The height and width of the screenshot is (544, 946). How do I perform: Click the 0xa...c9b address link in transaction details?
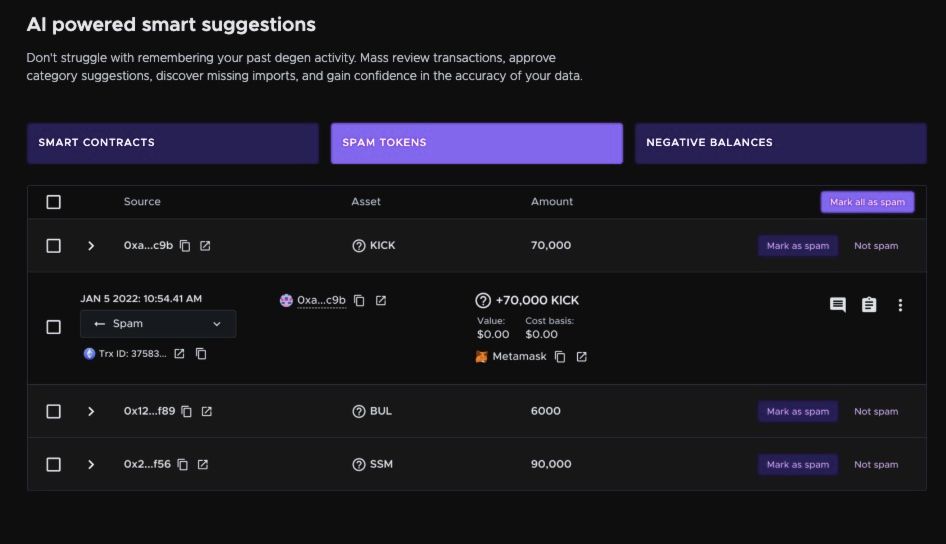coord(321,300)
